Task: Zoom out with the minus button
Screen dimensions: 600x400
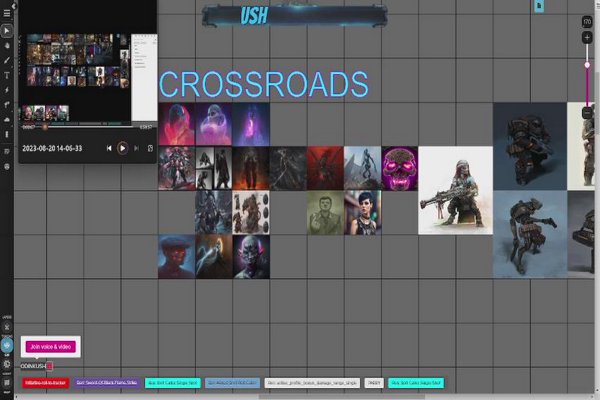Action: pos(587,113)
